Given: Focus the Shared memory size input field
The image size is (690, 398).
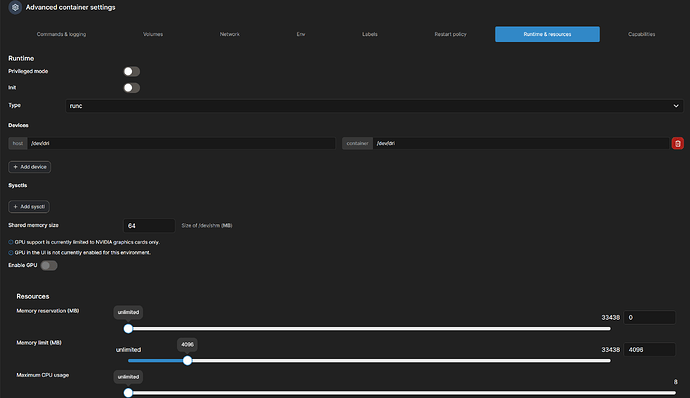Looking at the screenshot, I should pos(149,225).
